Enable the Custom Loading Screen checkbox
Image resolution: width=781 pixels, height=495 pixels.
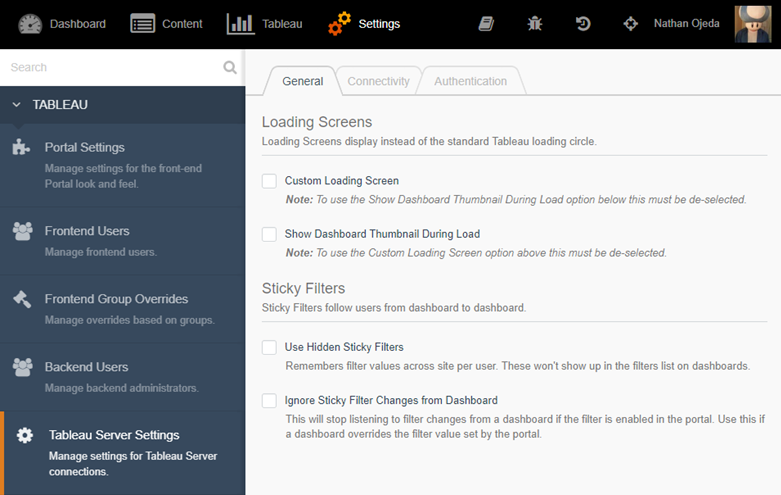pos(269,181)
